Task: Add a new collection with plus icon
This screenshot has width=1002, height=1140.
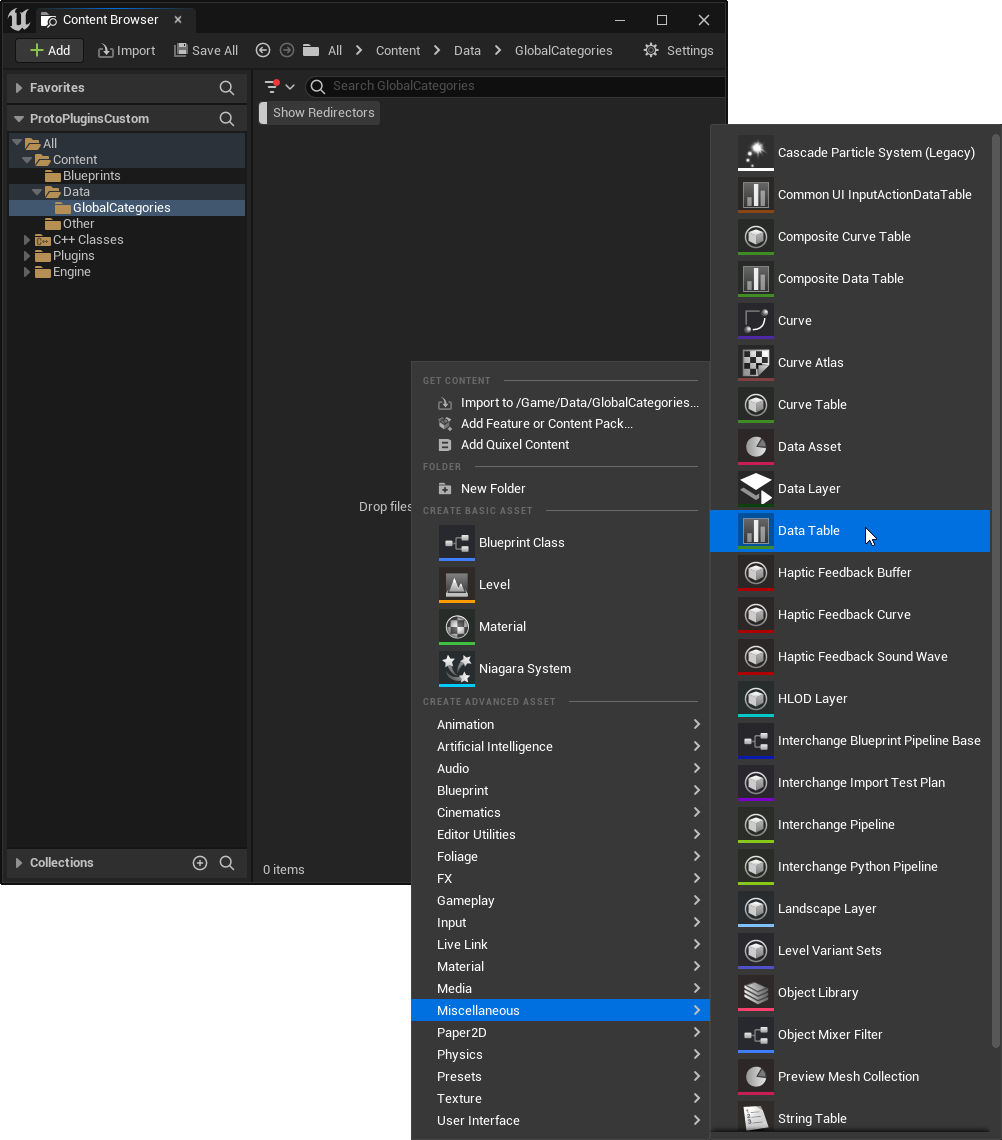Action: tap(200, 863)
